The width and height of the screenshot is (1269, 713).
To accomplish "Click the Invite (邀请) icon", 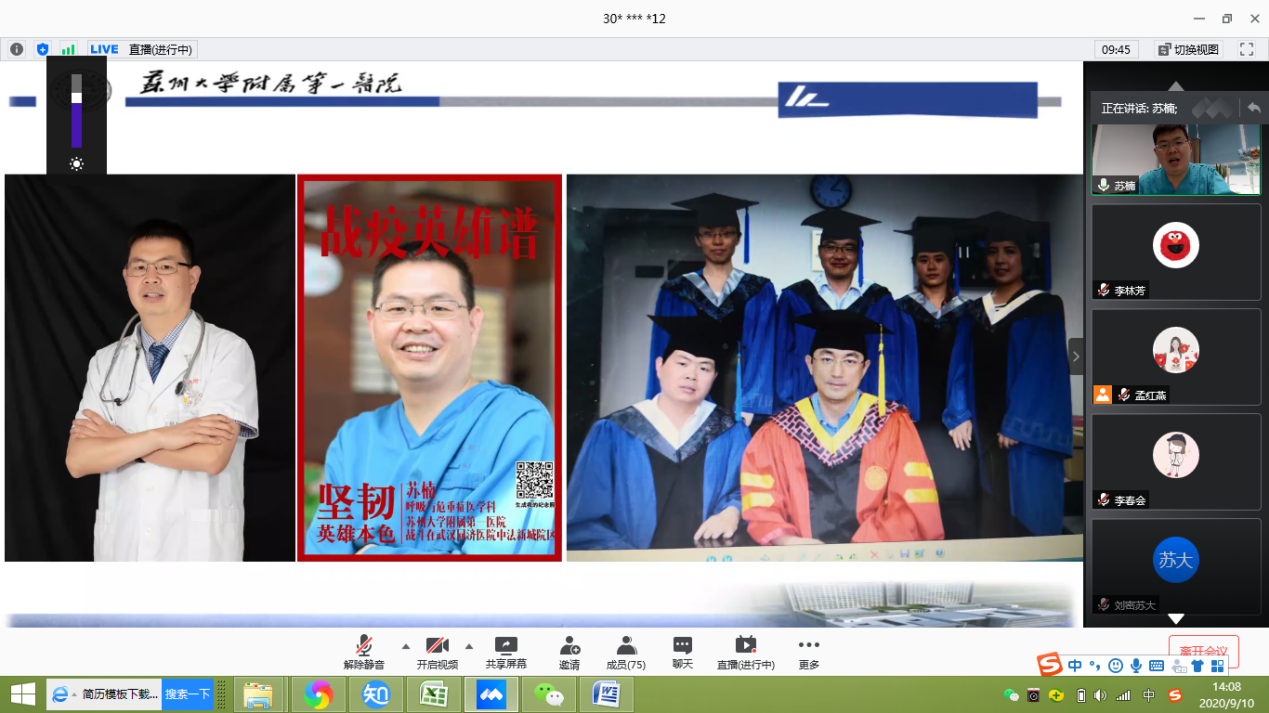I will (x=569, y=653).
